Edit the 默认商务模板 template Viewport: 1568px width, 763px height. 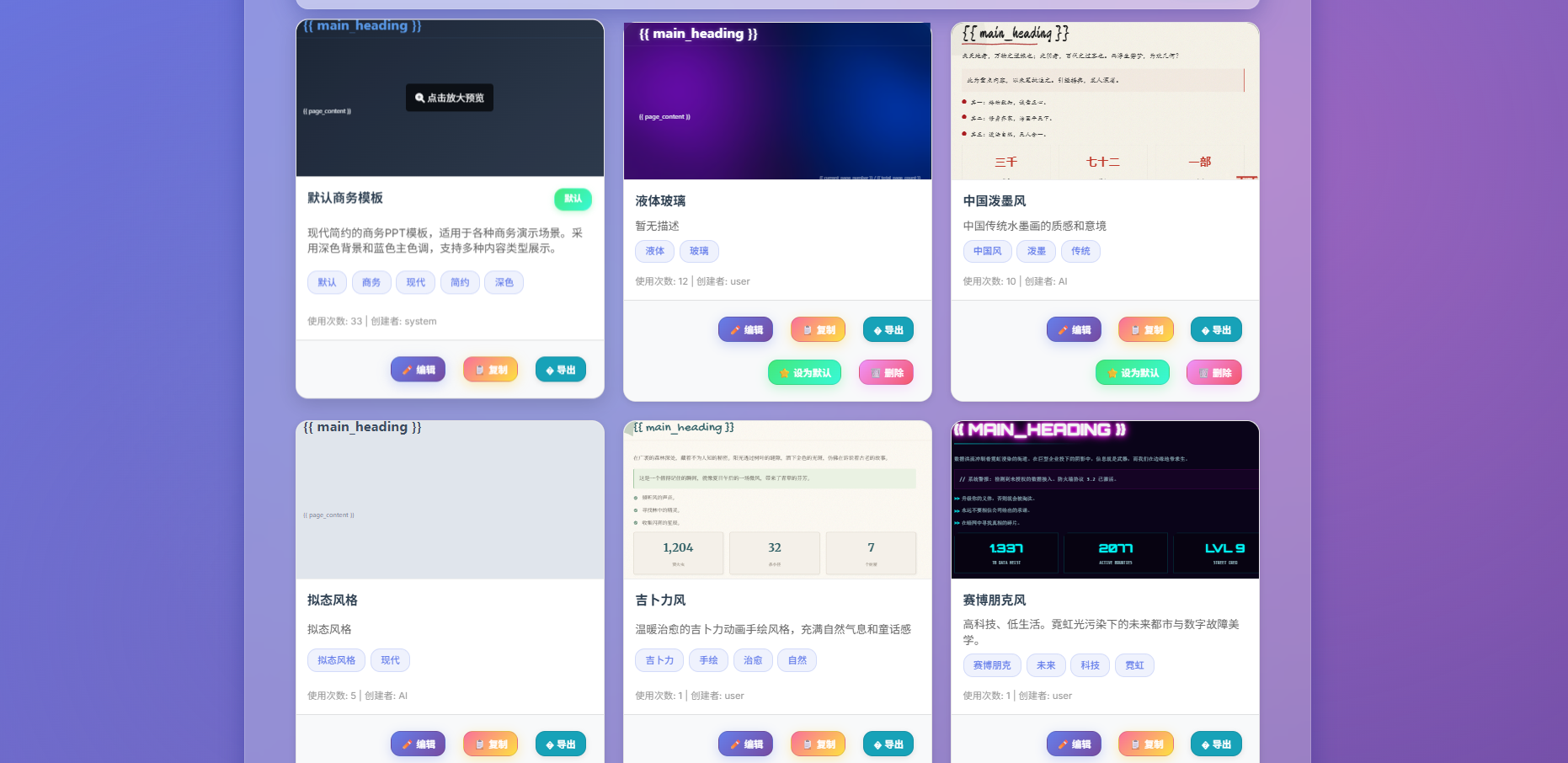coord(418,369)
